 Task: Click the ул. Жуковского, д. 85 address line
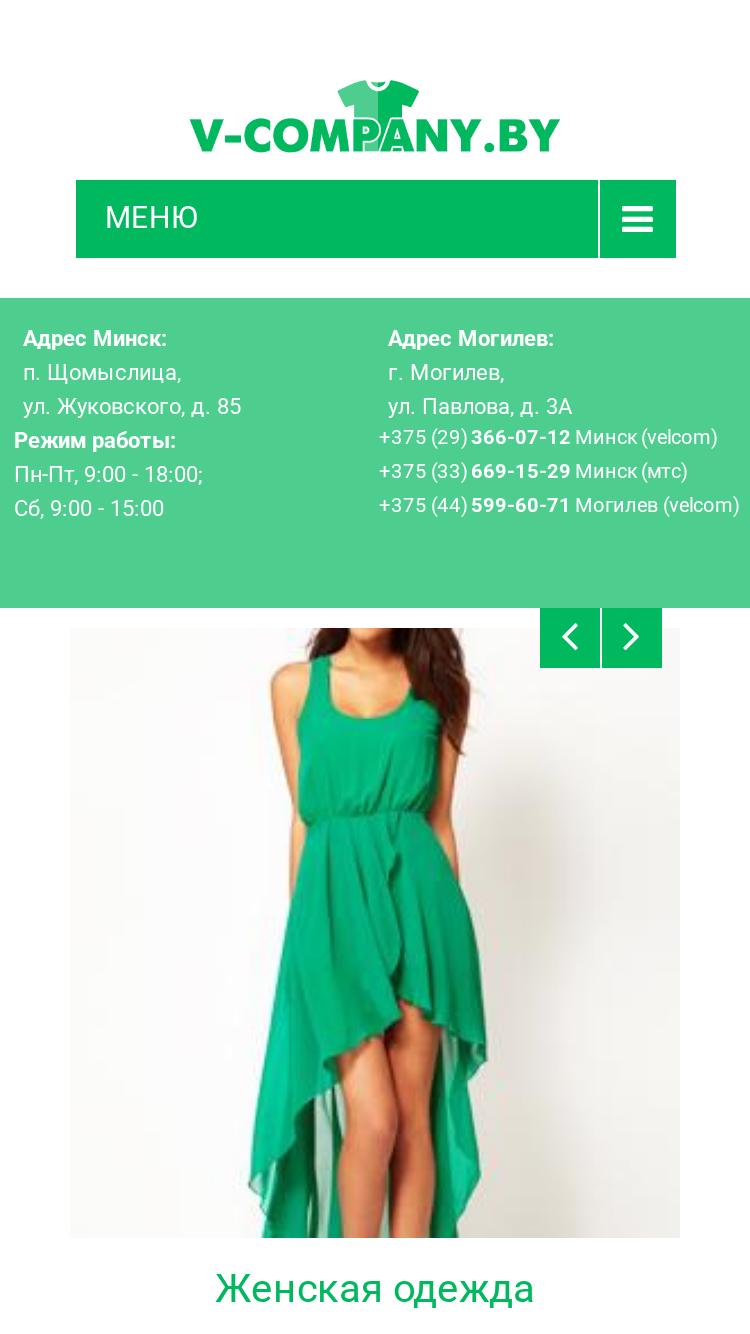click(132, 407)
